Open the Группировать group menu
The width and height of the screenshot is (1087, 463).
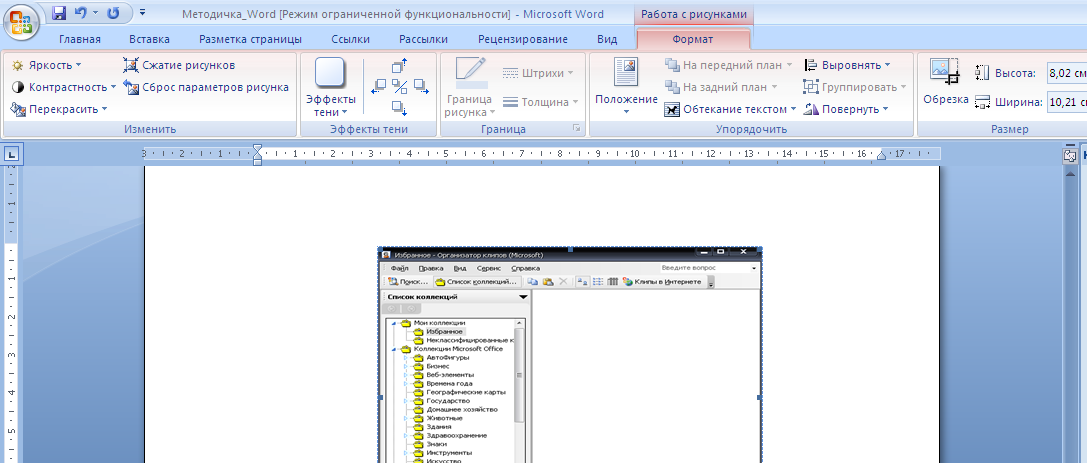(855, 87)
